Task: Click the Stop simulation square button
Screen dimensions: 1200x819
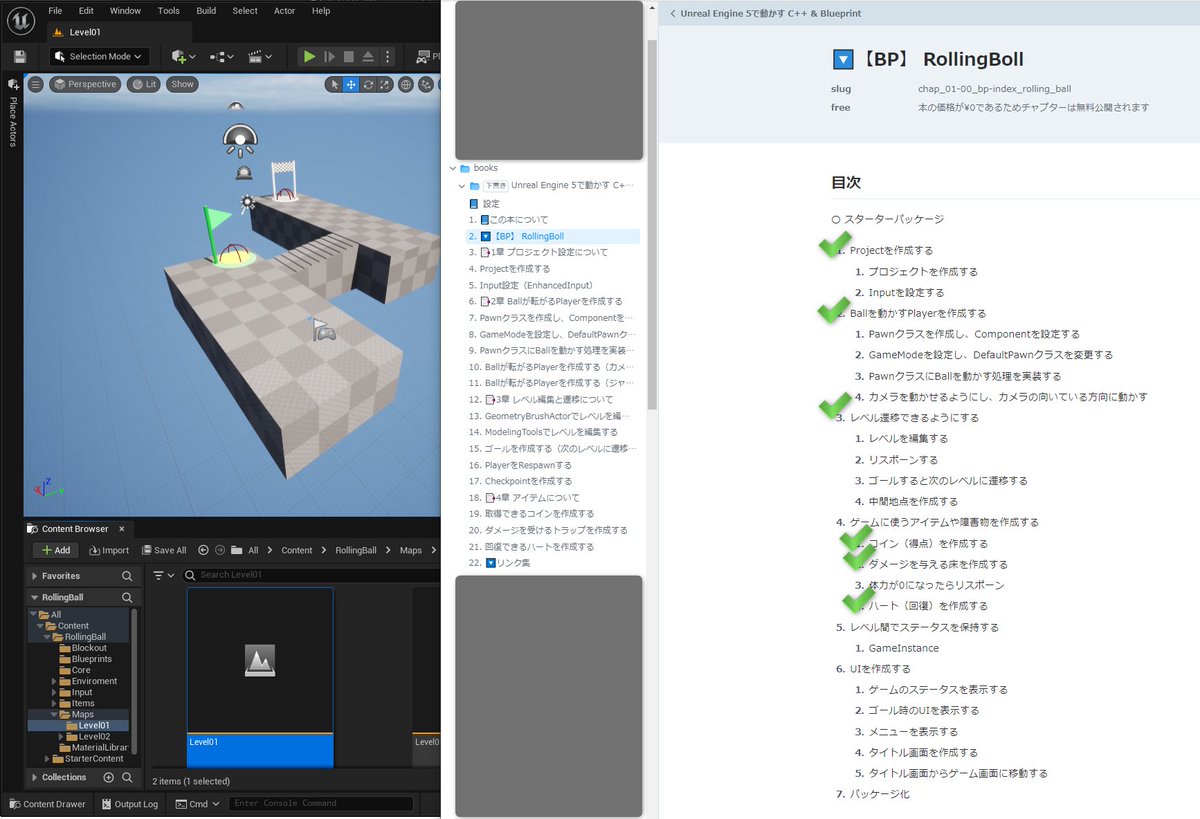Action: point(348,57)
